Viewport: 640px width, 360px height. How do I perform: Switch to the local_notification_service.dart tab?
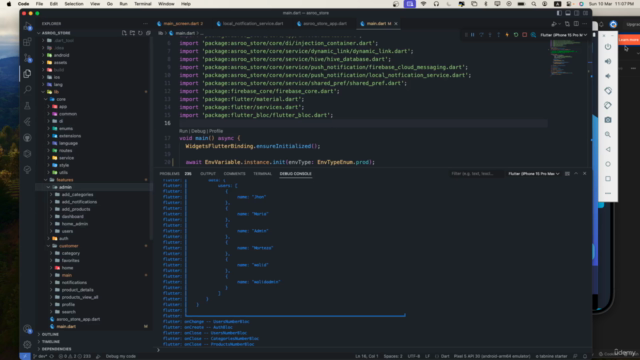click(253, 24)
